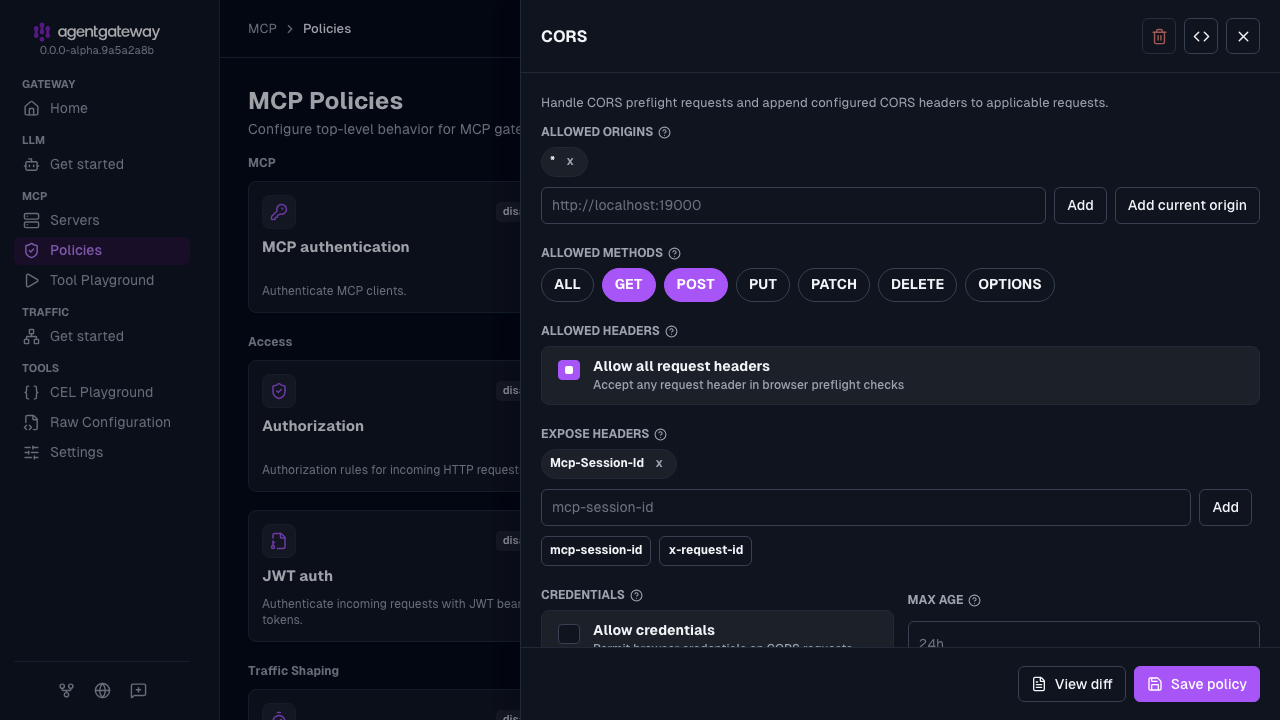
Task: Click the Tool Playground play icon
Action: pos(31,280)
